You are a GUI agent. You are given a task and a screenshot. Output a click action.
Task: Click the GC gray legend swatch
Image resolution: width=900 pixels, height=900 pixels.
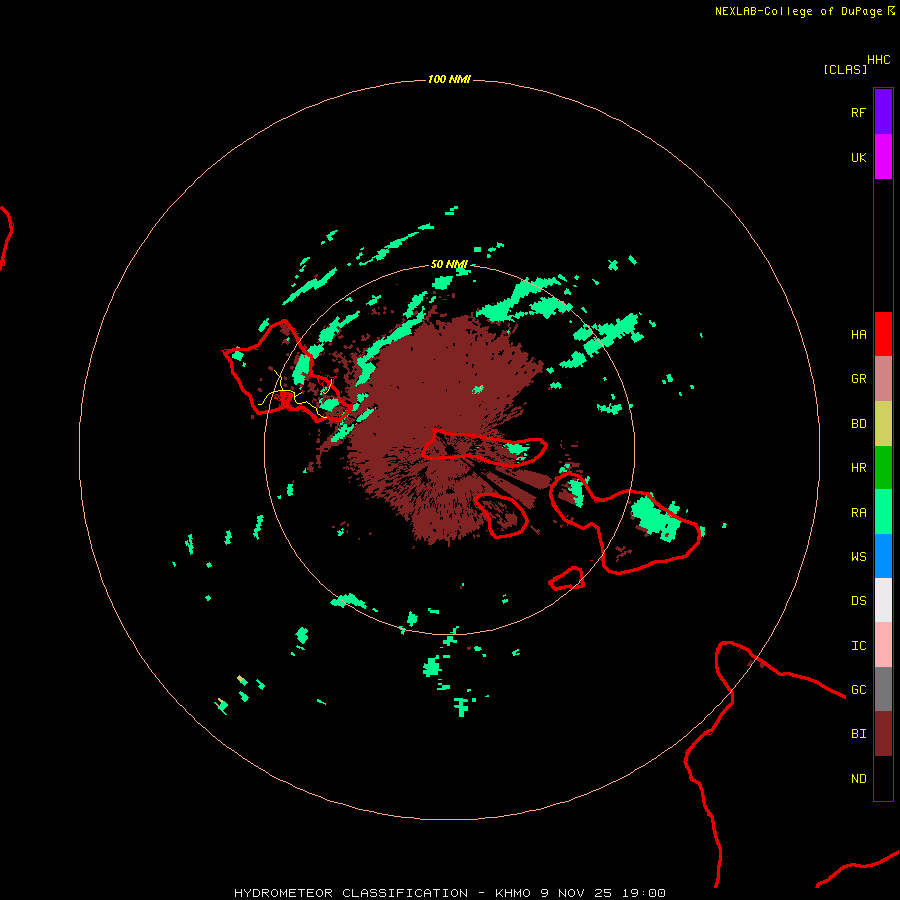tap(883, 689)
